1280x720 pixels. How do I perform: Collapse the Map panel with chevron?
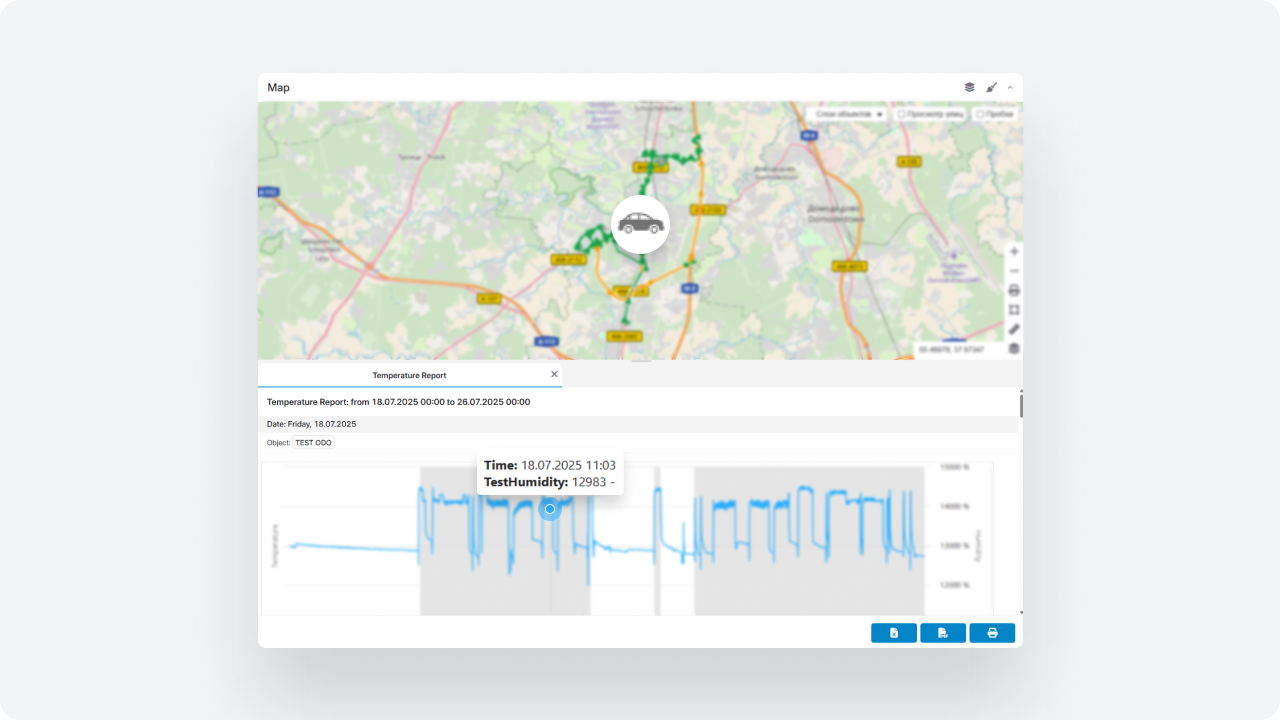(x=1010, y=87)
